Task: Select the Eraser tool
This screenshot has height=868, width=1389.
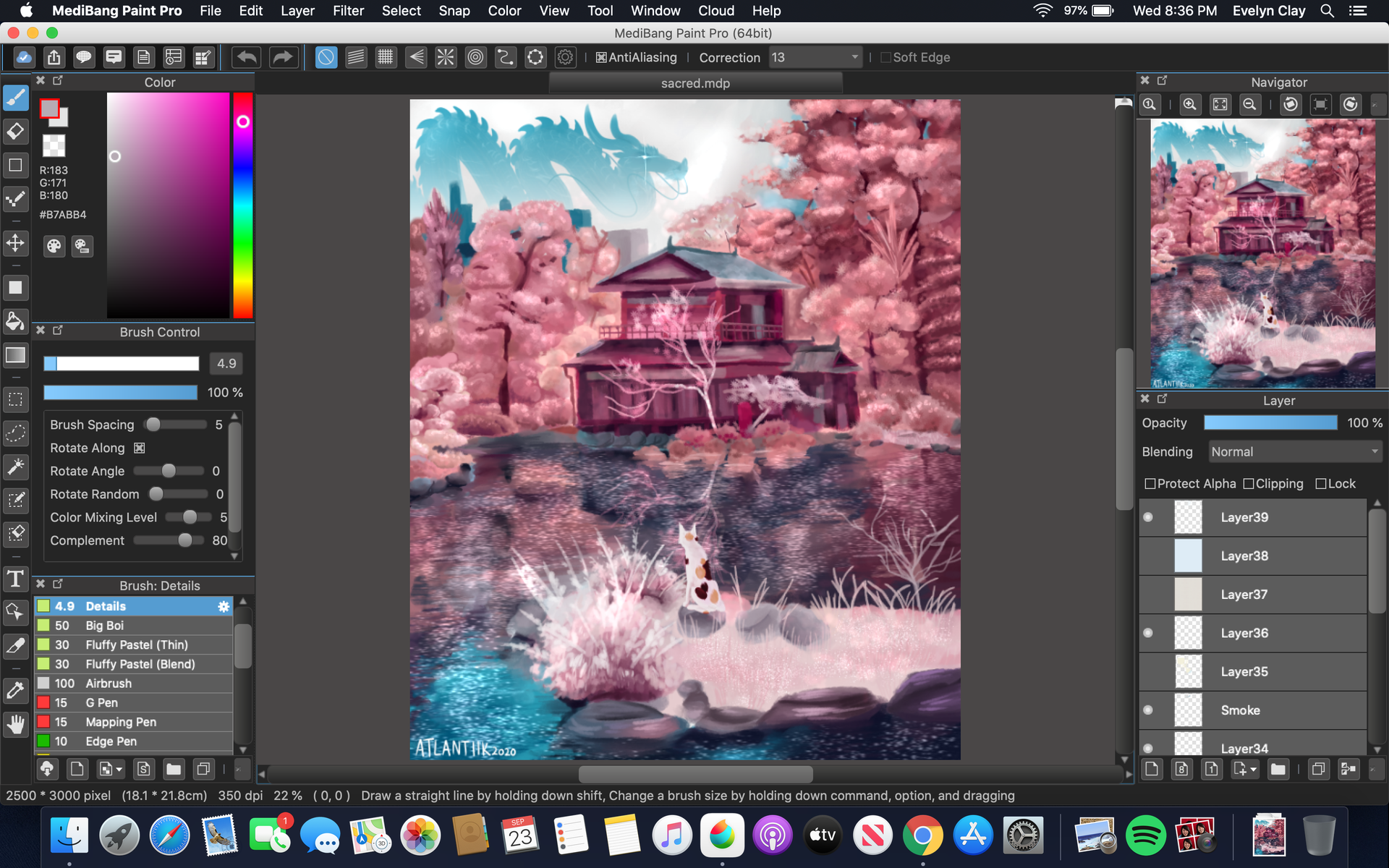Action: pos(15,132)
